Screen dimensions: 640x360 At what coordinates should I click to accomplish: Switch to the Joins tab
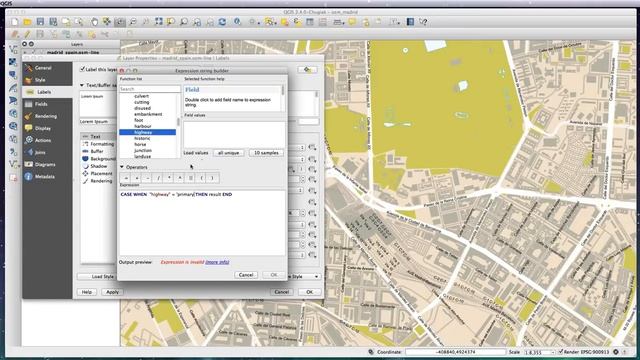[x=47, y=152]
